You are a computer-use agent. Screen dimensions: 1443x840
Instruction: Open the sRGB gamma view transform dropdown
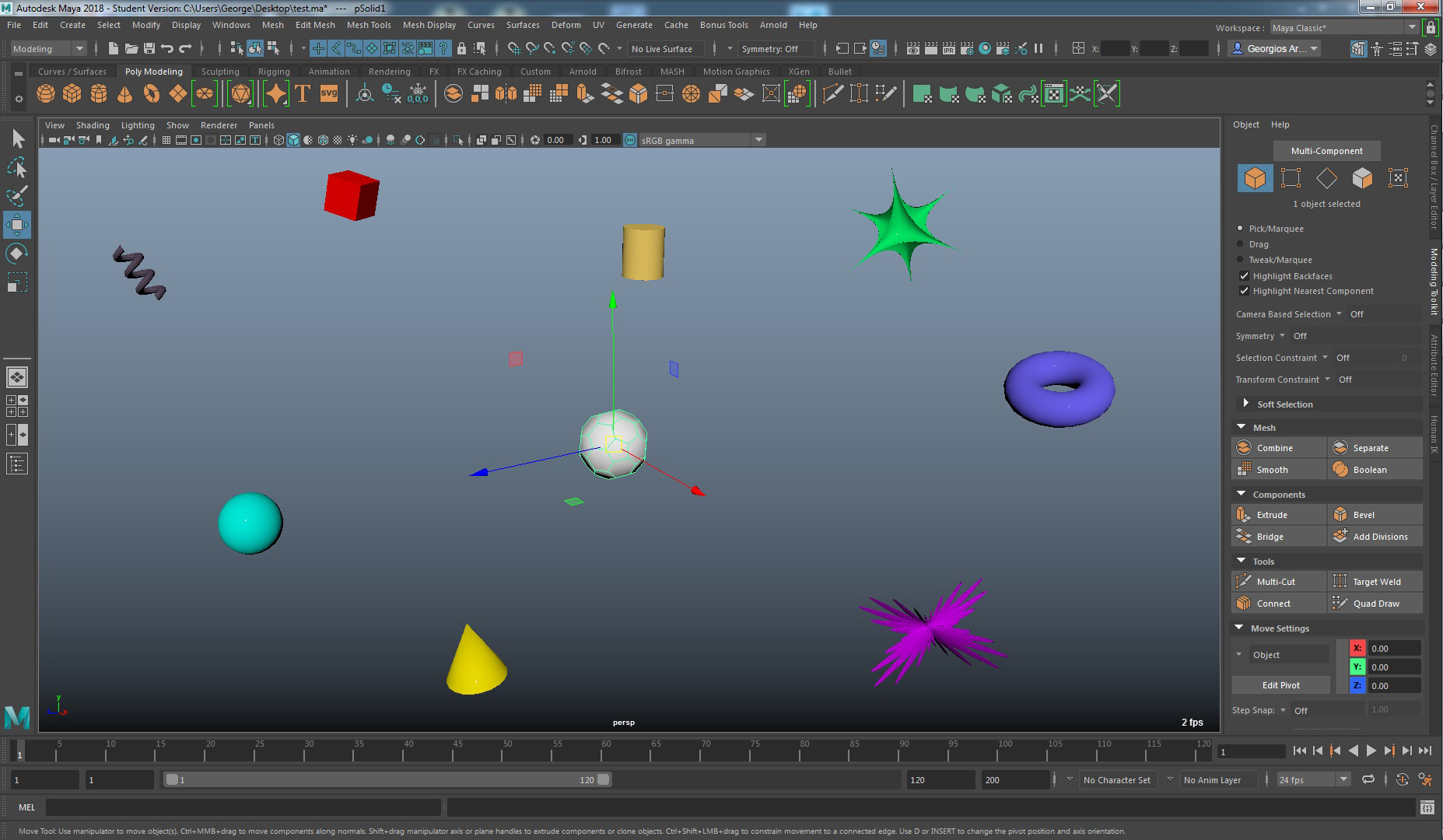coord(702,140)
